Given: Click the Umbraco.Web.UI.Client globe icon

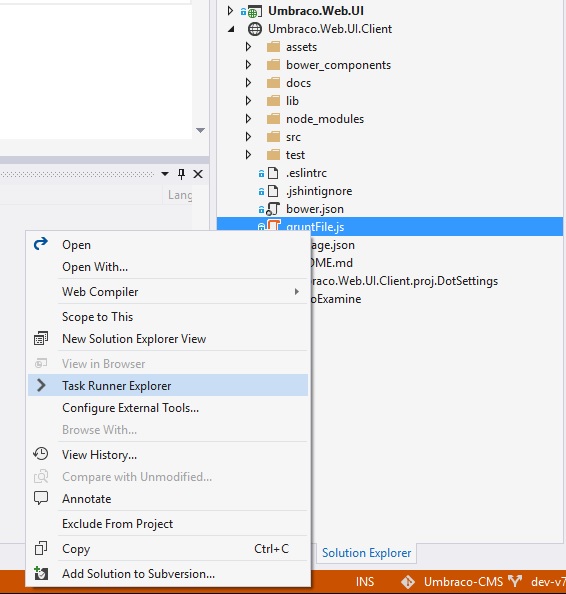Looking at the screenshot, I should tap(255, 29).
